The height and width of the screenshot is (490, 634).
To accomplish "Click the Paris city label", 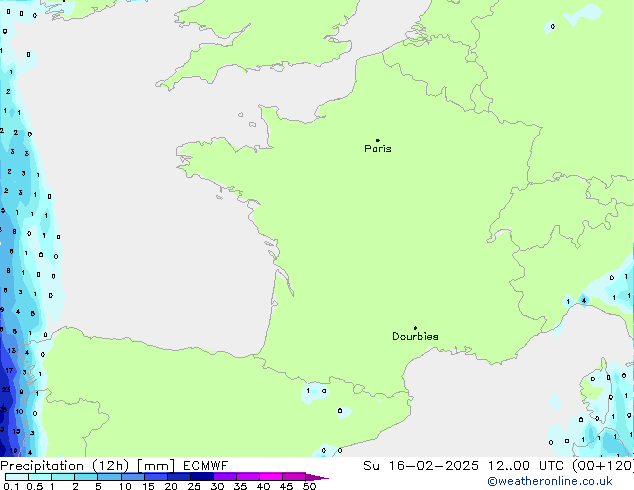I will click(x=378, y=149).
